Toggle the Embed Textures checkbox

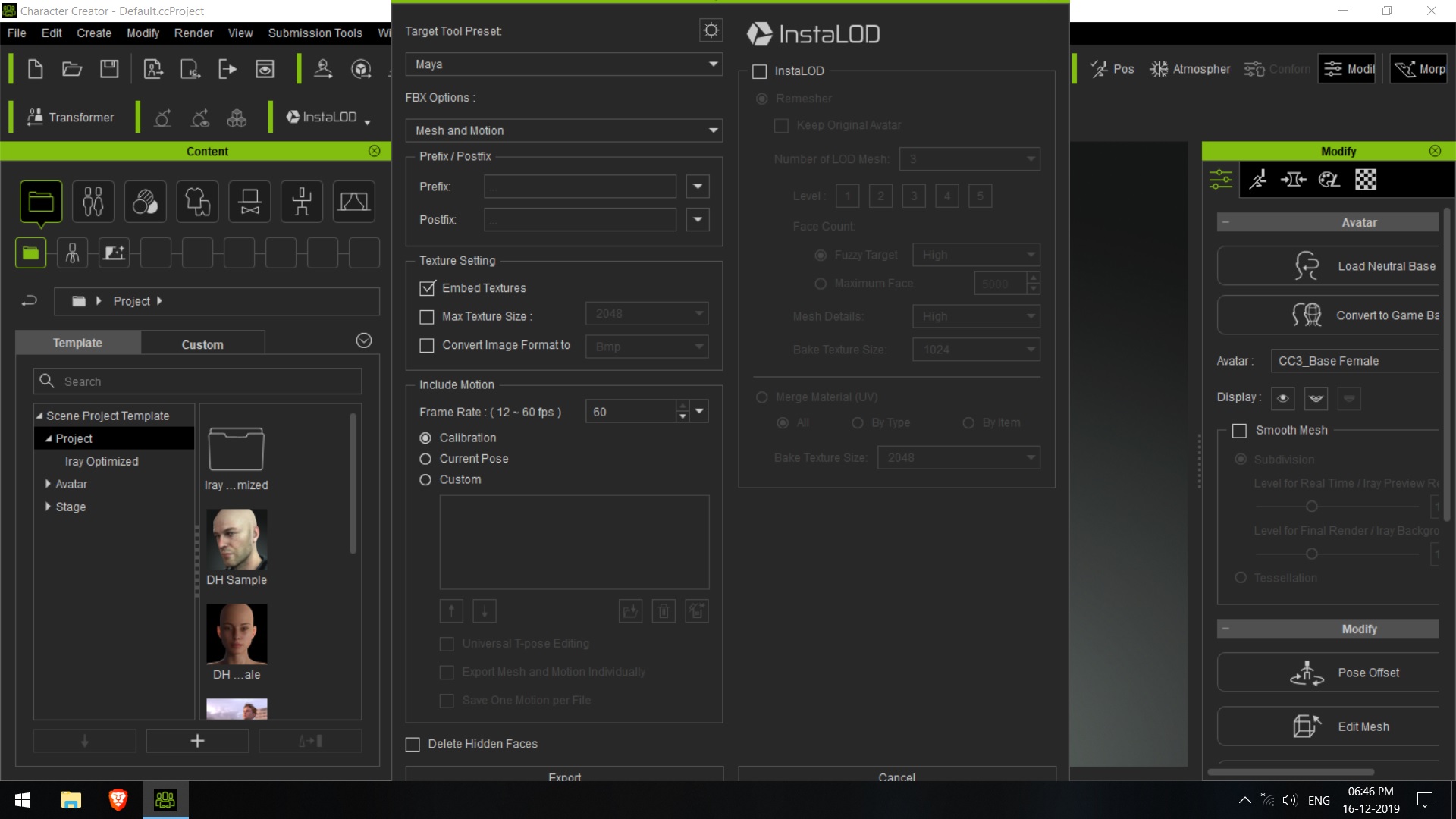coord(428,288)
